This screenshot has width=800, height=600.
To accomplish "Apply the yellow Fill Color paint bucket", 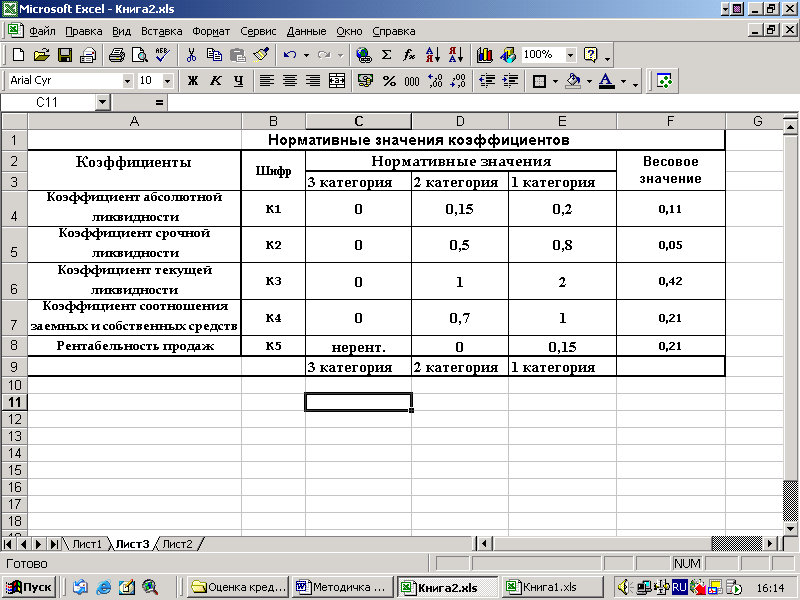I will click(x=573, y=81).
